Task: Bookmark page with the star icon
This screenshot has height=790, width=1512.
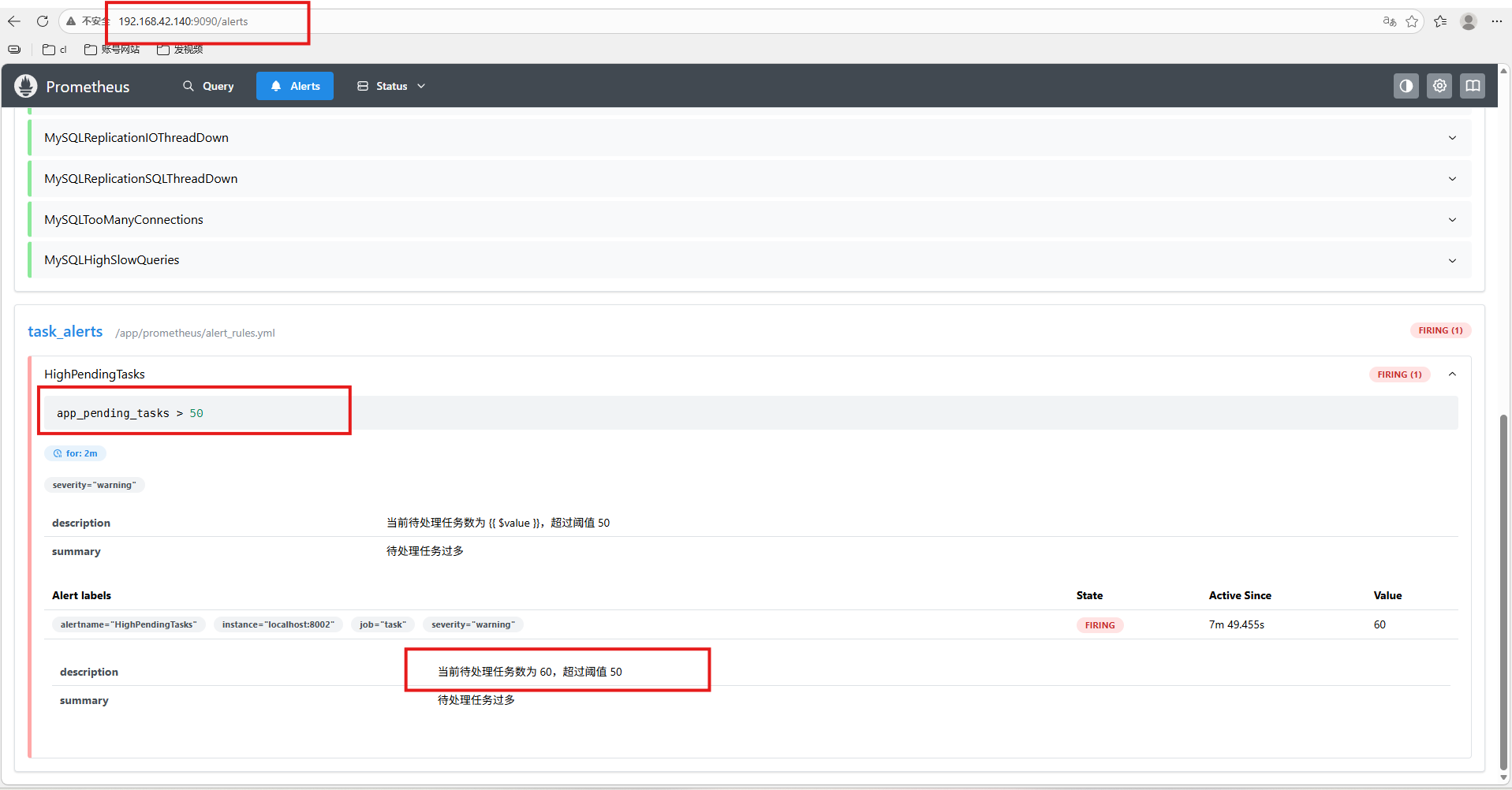Action: click(1412, 21)
